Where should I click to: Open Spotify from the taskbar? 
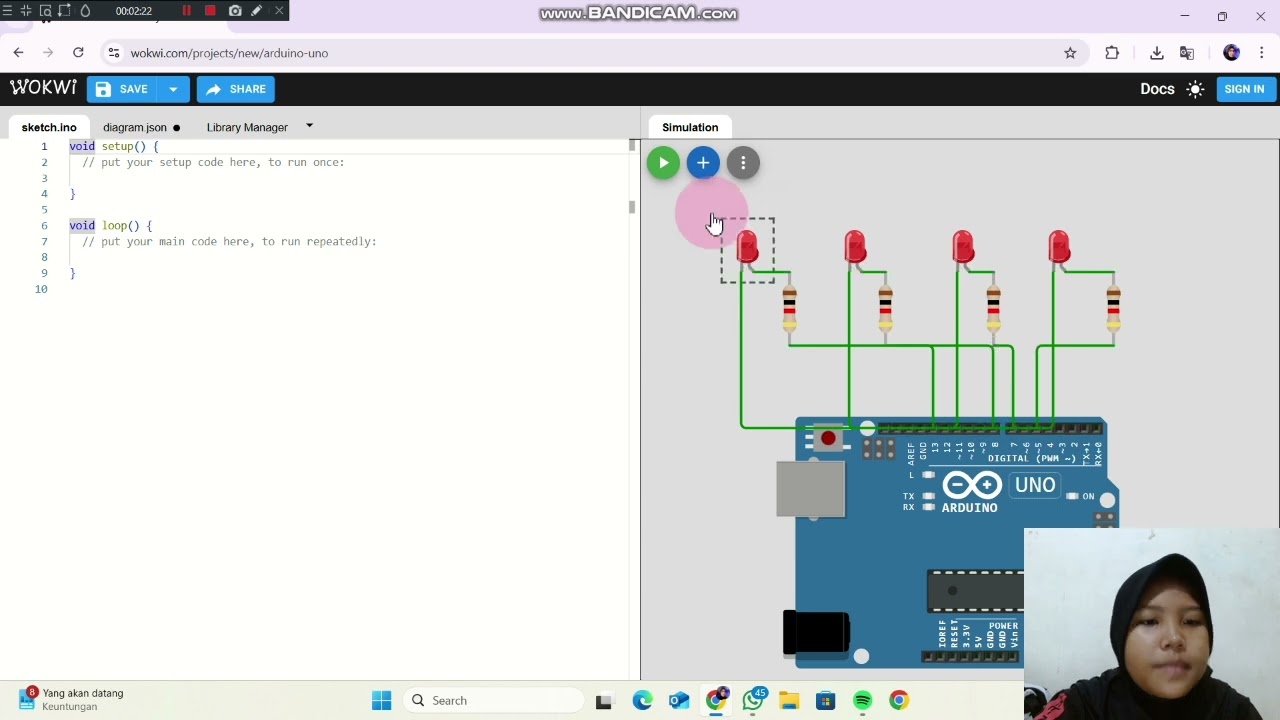(863, 701)
